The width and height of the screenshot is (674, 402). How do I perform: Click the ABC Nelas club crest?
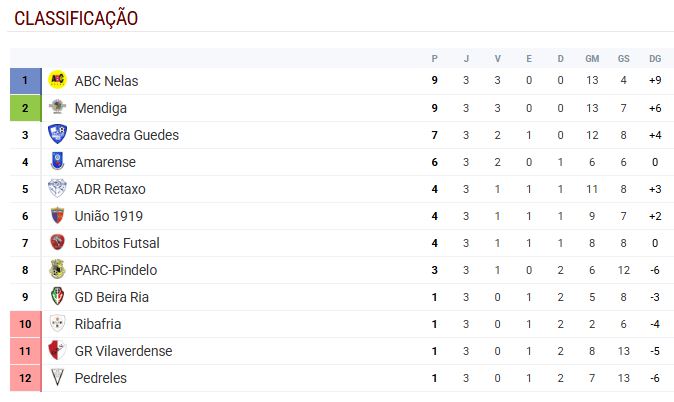tap(57, 81)
